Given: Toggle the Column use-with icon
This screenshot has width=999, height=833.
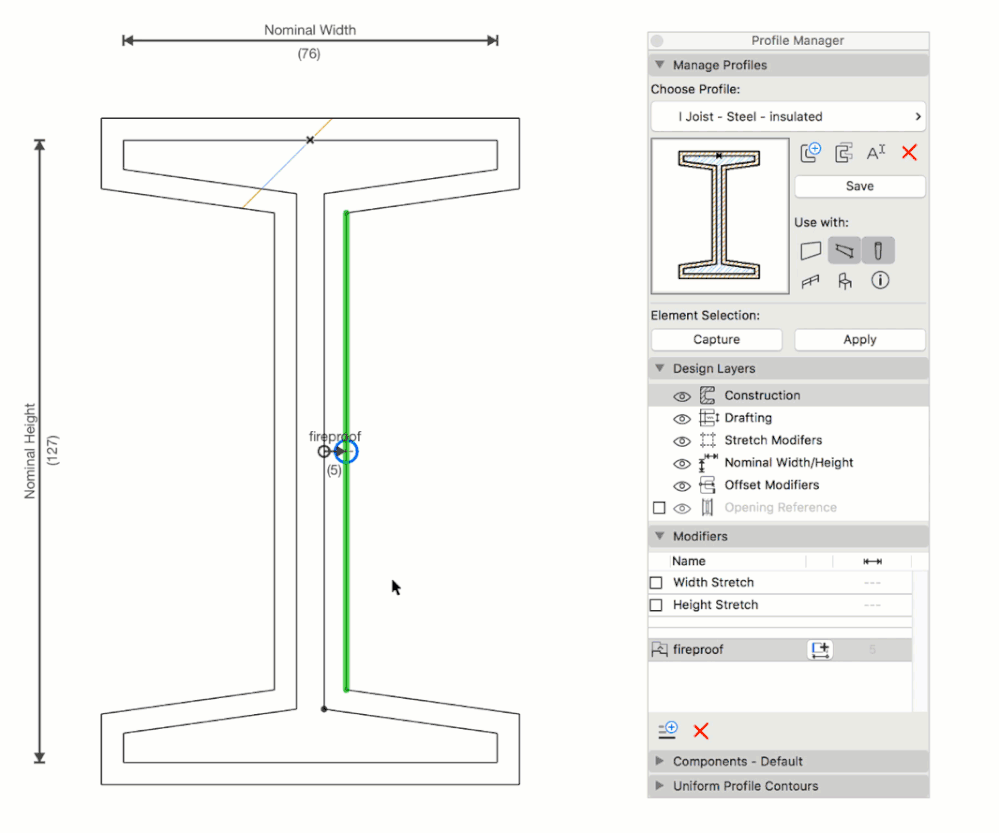Looking at the screenshot, I should pos(878,250).
